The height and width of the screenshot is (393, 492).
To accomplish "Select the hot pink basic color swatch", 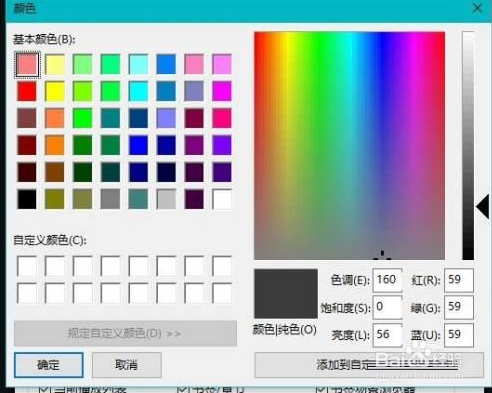I will 222,118.
